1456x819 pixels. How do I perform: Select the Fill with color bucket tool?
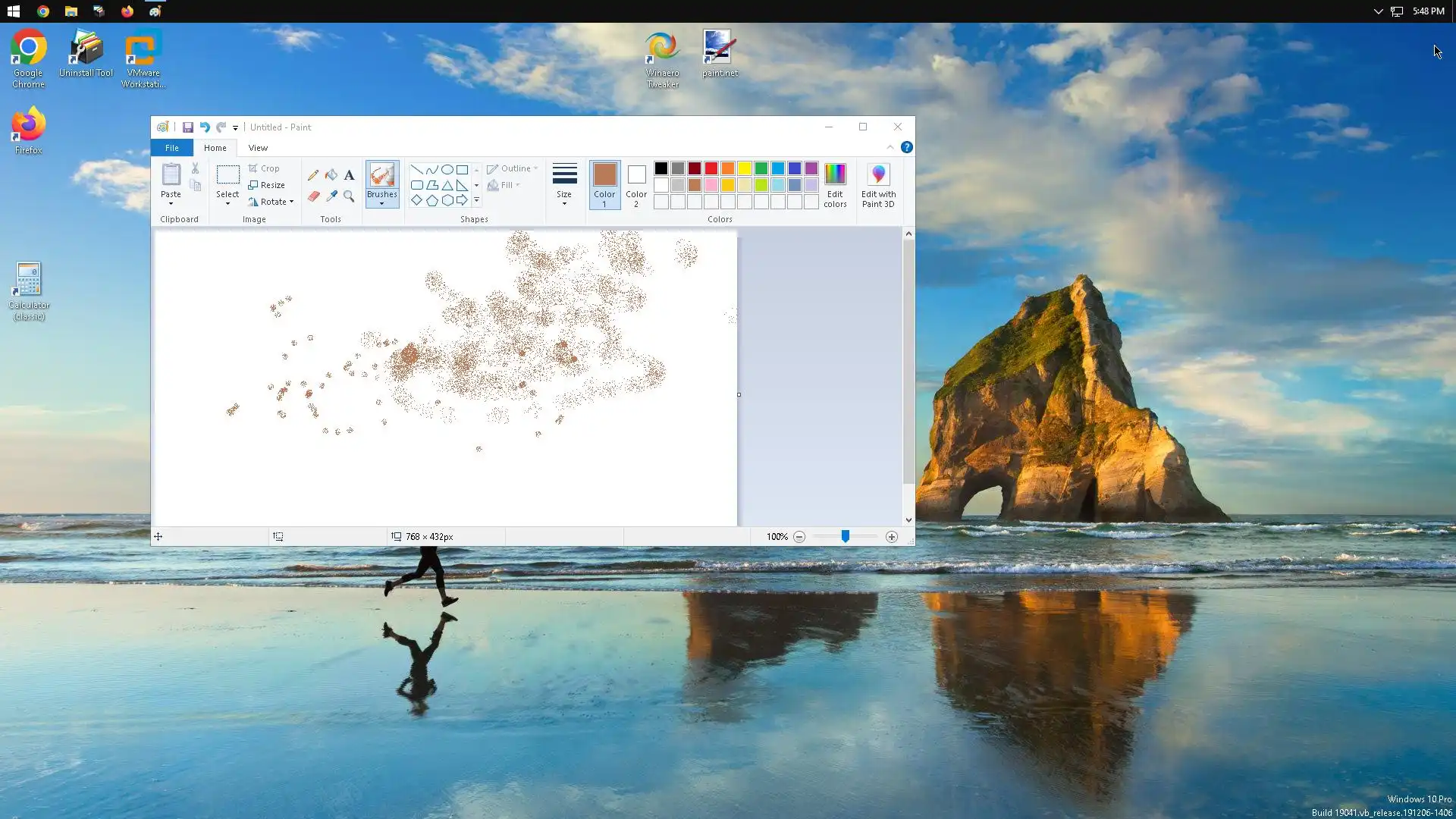click(331, 175)
